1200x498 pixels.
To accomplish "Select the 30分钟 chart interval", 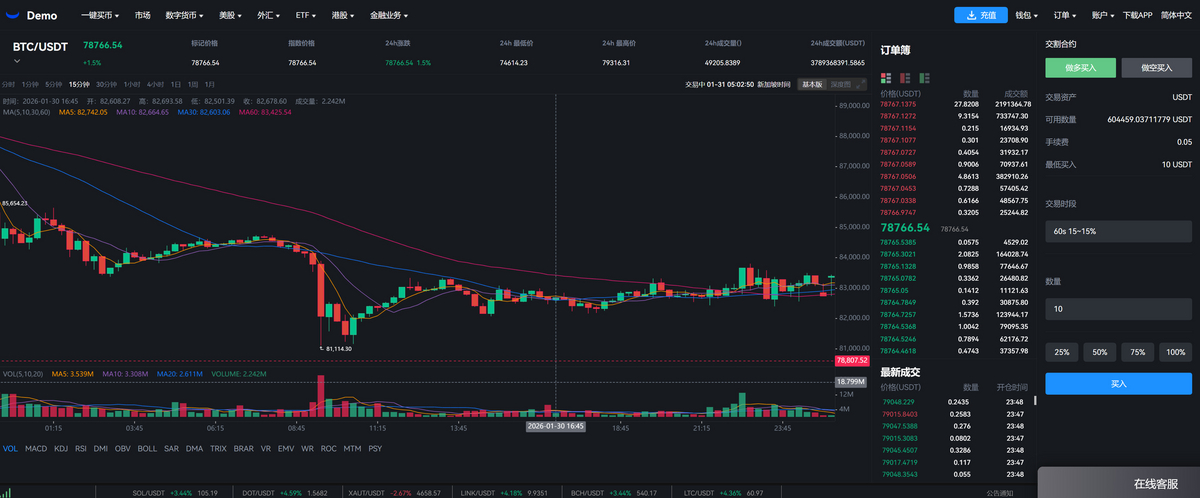I will click(106, 84).
